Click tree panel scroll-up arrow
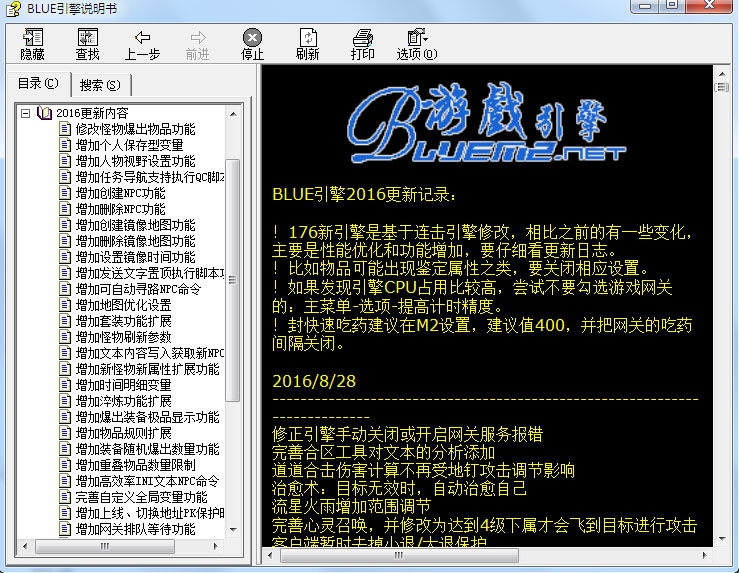This screenshot has width=739, height=573. [233, 114]
